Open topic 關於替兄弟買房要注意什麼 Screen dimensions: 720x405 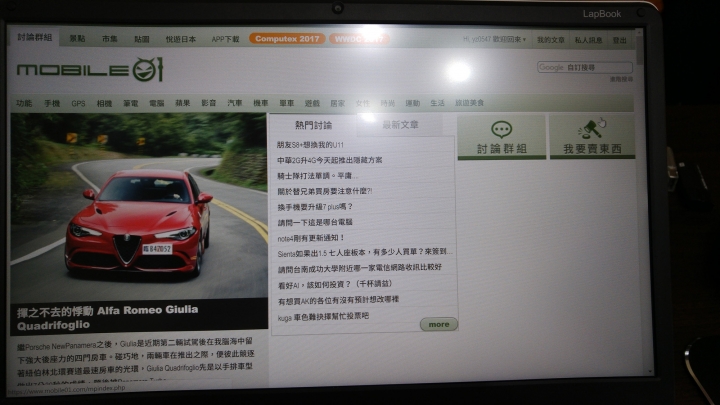point(325,191)
